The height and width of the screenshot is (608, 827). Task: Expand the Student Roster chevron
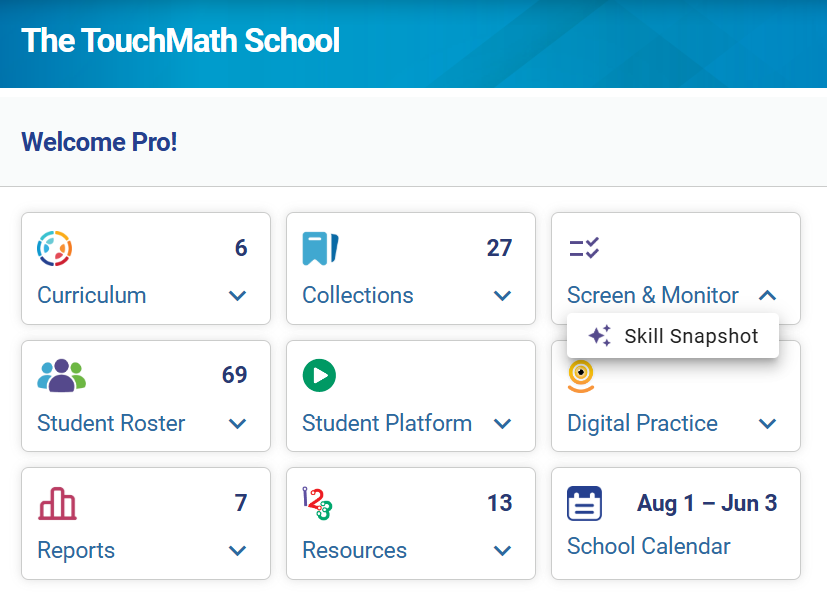coord(238,423)
